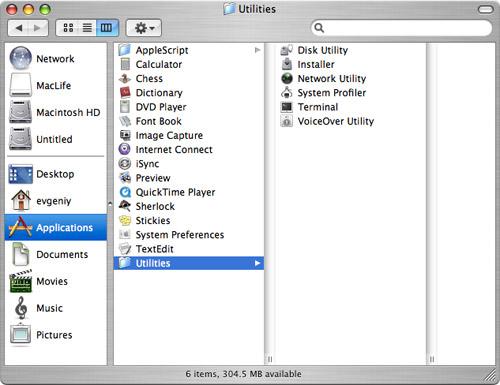
Task: Click first column resize handle
Action: tap(270, 359)
